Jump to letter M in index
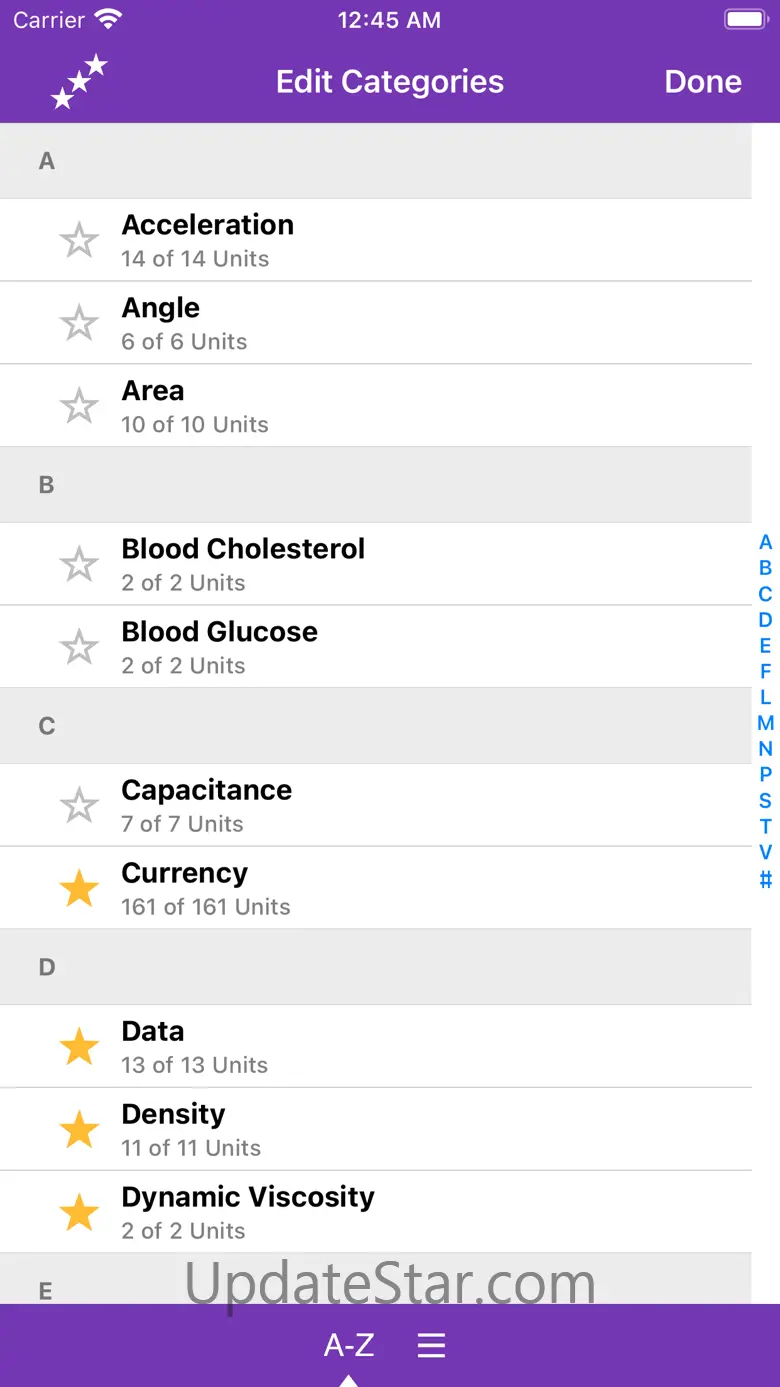780x1387 pixels. 765,723
